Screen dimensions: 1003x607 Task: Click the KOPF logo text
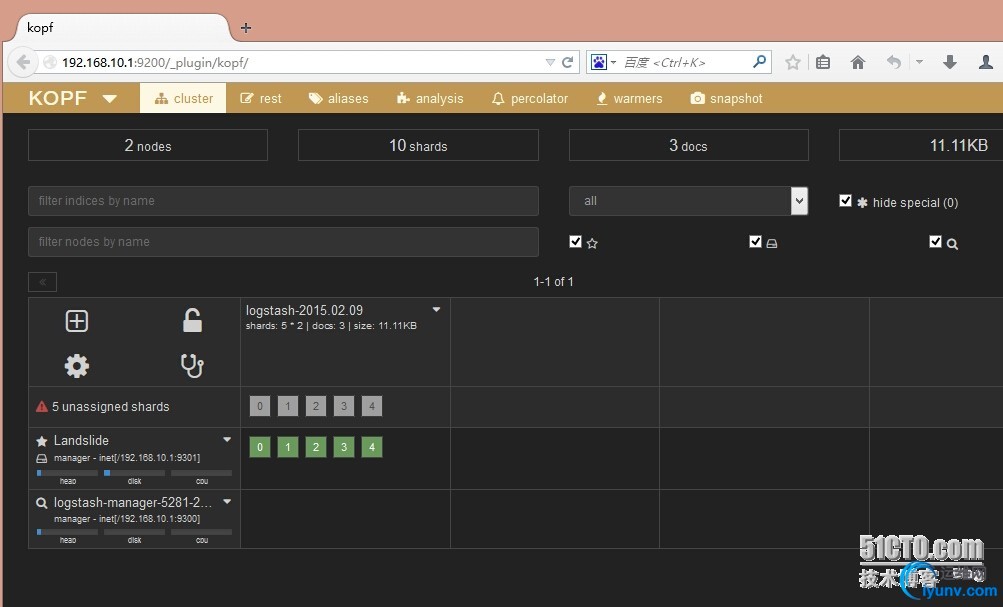[58, 99]
